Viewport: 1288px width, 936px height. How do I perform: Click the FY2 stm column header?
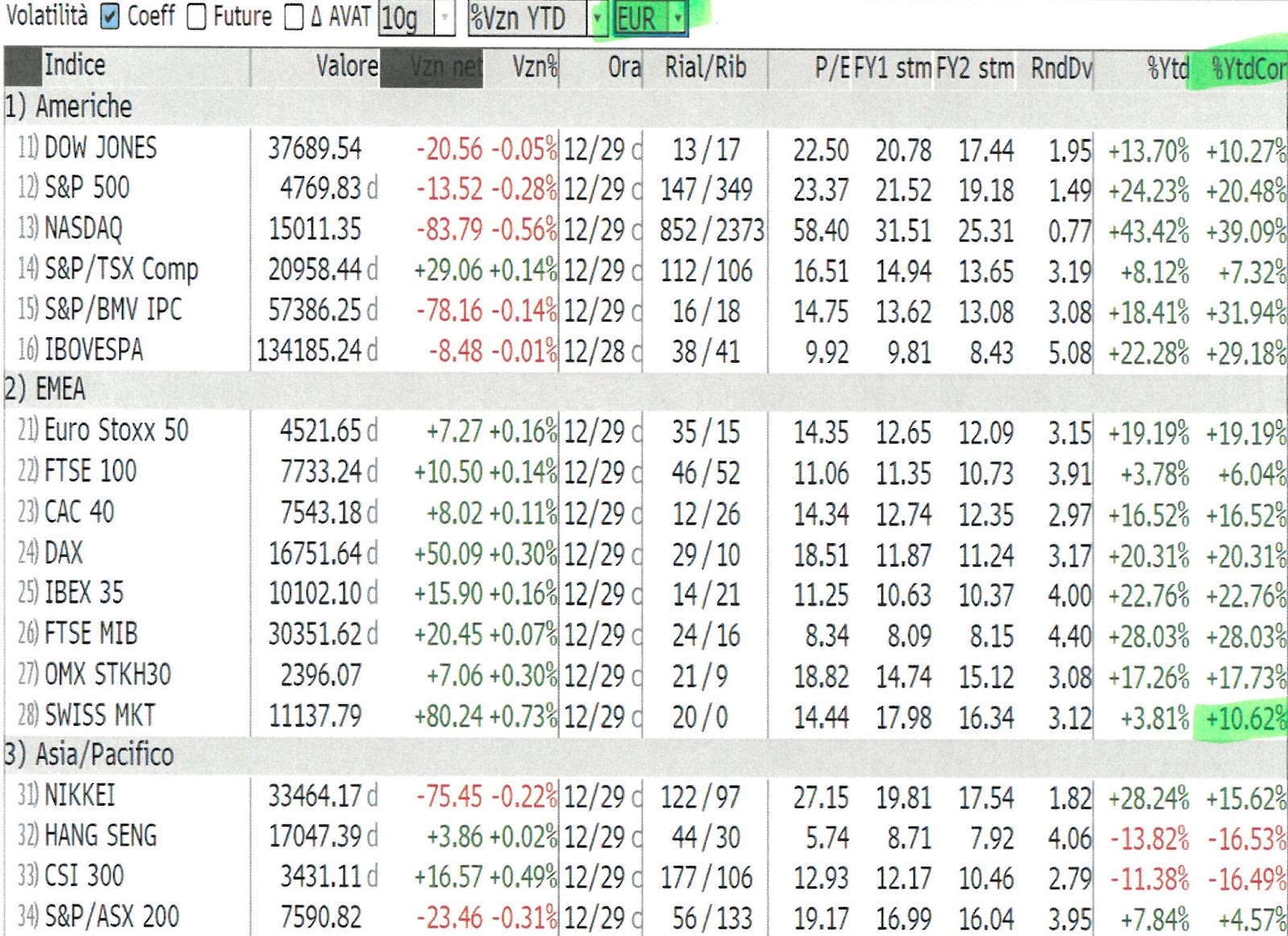(x=975, y=68)
